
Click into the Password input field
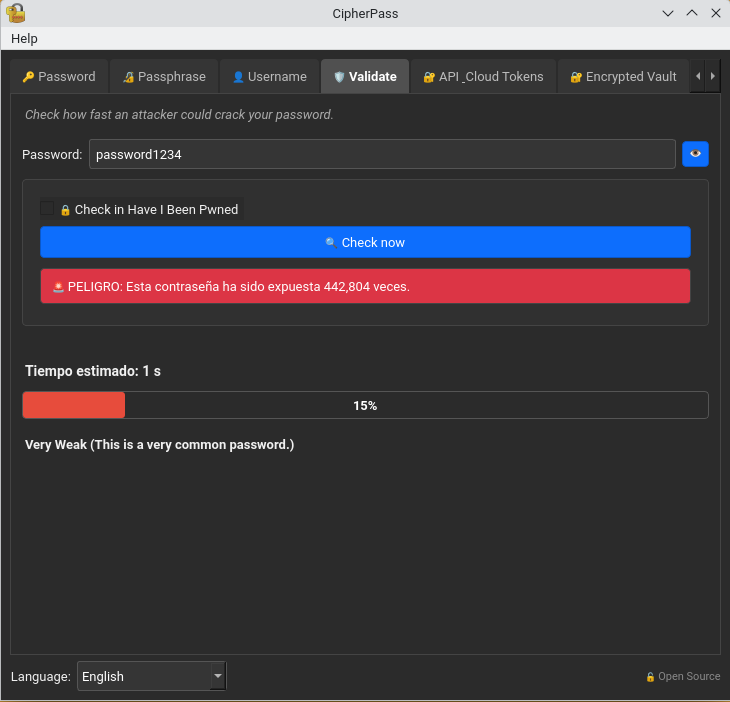coord(382,154)
